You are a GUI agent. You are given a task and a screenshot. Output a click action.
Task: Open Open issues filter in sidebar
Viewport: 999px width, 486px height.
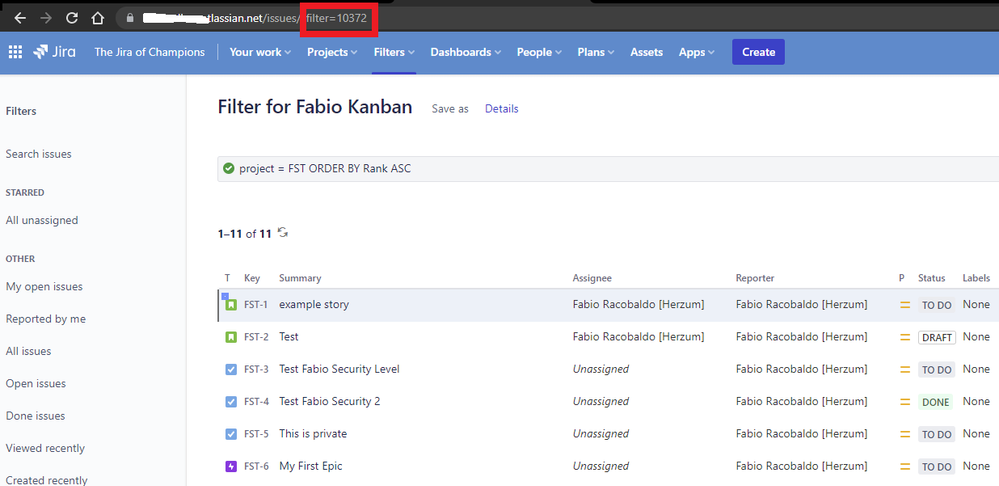(36, 384)
